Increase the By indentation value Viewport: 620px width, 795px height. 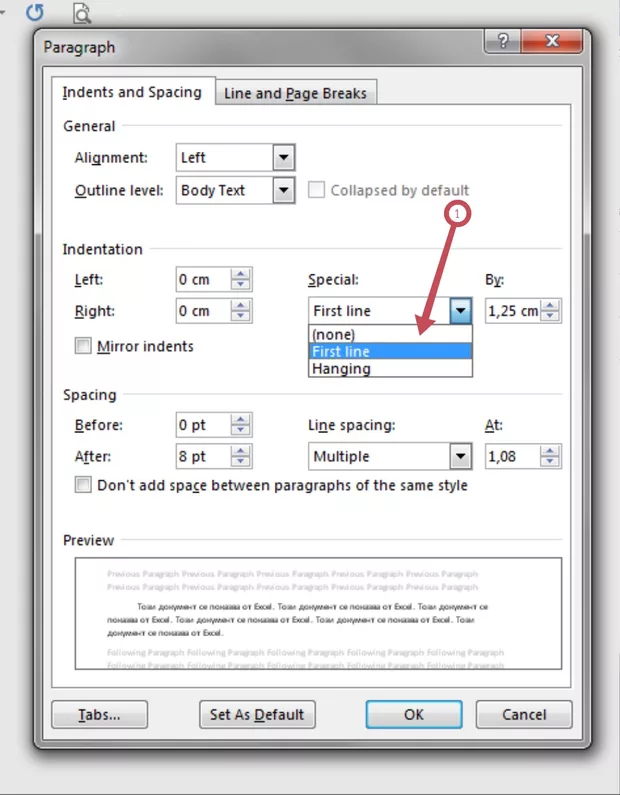[x=550, y=305]
